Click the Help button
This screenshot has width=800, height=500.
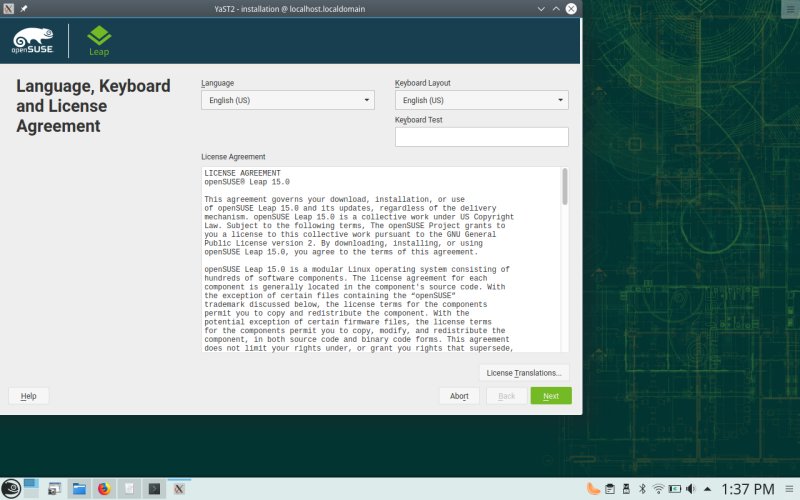[x=29, y=396]
